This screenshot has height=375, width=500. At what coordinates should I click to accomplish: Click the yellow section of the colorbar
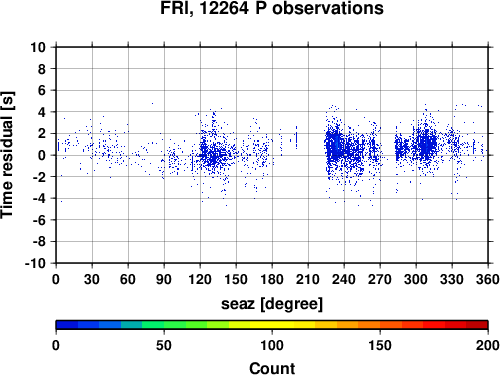pyautogui.click(x=272, y=325)
